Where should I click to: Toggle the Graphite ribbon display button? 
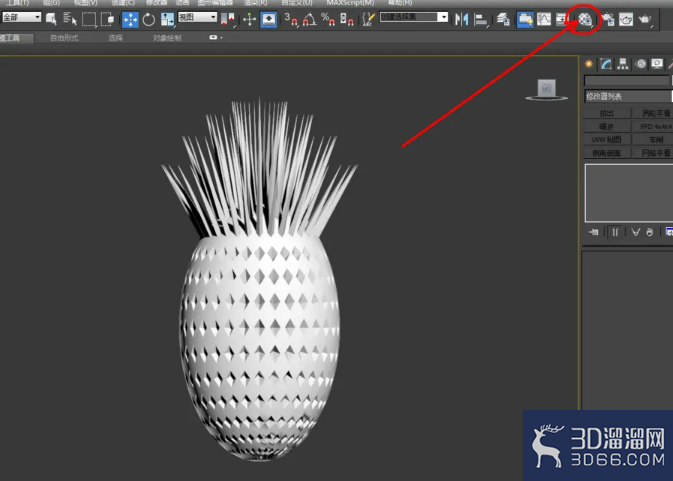[525, 19]
